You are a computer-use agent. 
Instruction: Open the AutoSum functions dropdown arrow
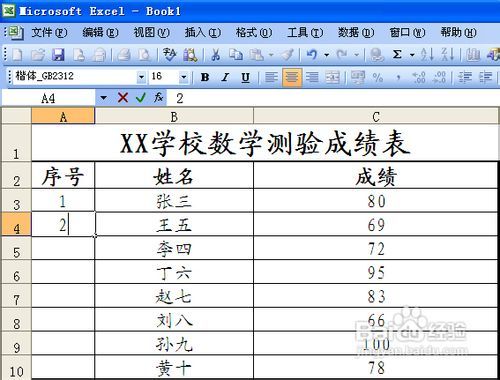(x=412, y=55)
